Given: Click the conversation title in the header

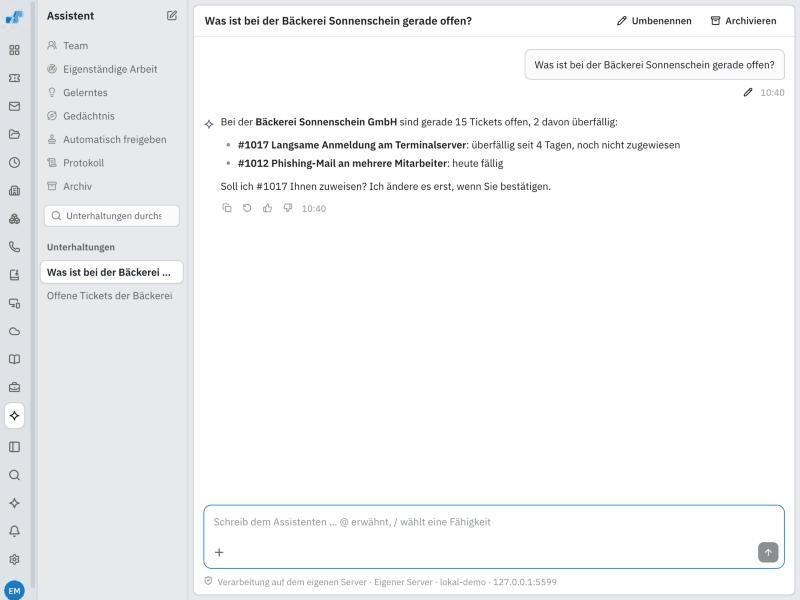Looking at the screenshot, I should click(338, 21).
